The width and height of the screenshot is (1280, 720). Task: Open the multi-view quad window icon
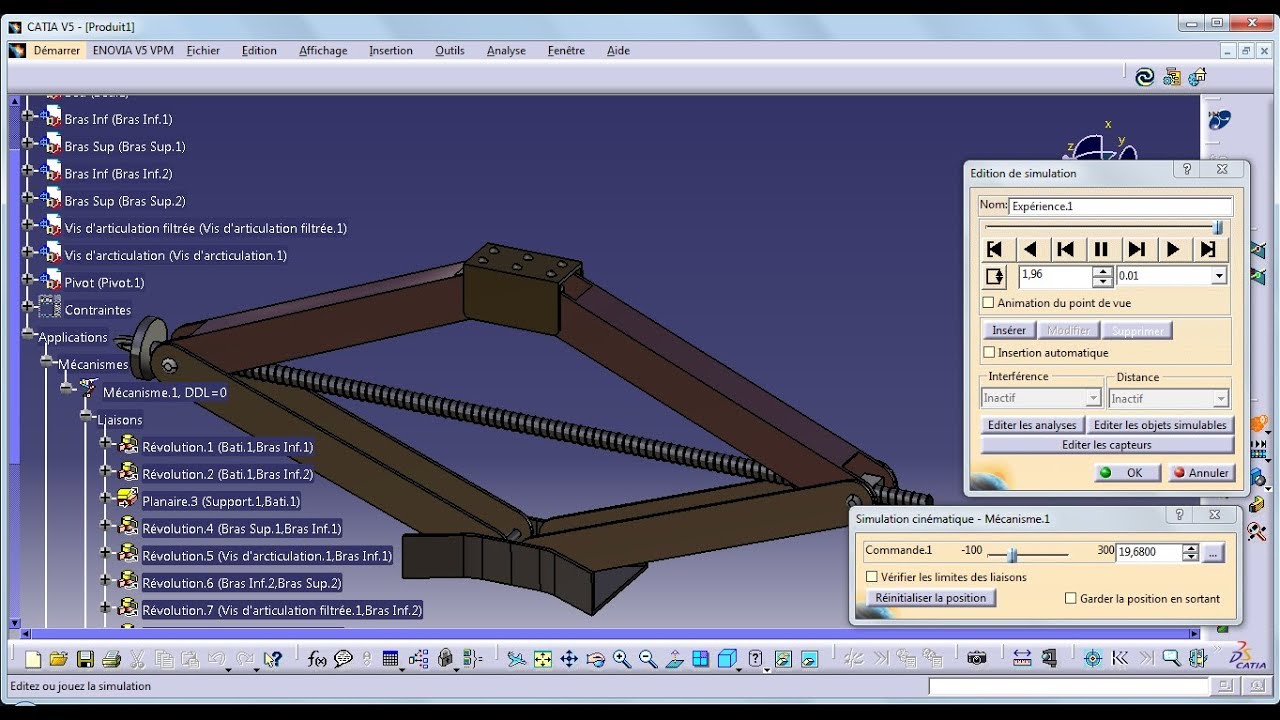pos(701,659)
